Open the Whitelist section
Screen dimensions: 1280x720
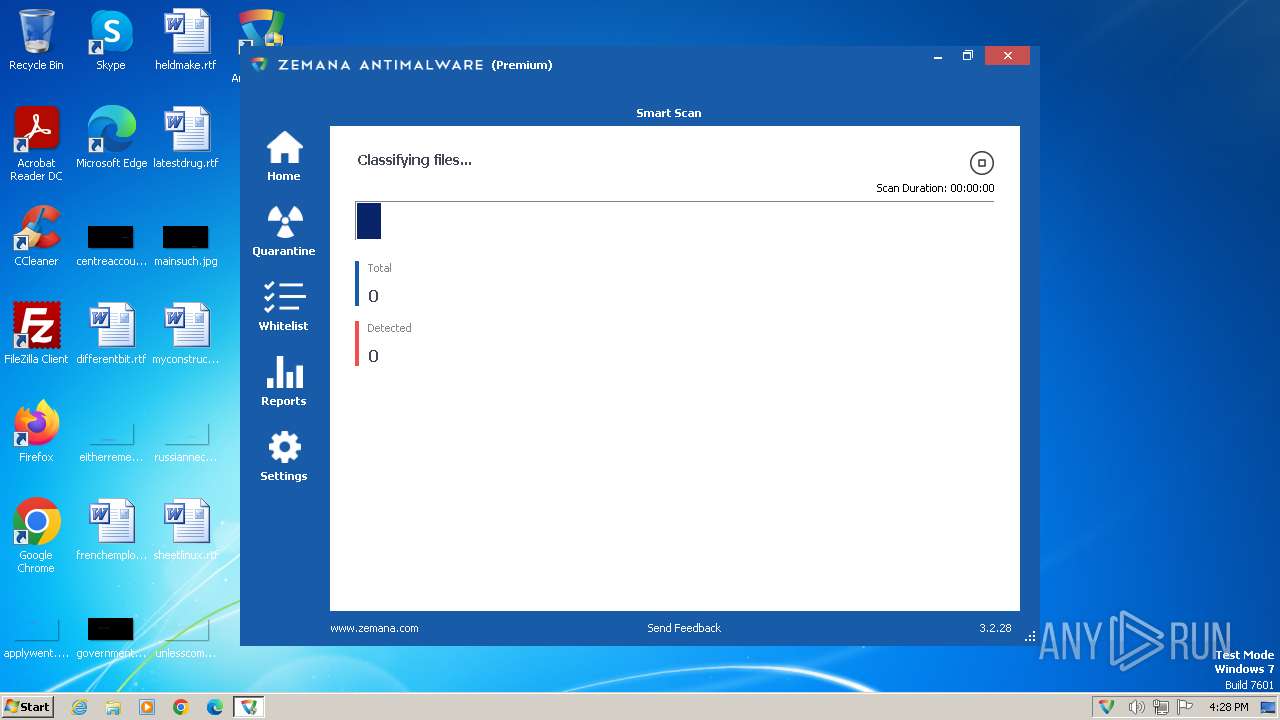click(x=284, y=306)
